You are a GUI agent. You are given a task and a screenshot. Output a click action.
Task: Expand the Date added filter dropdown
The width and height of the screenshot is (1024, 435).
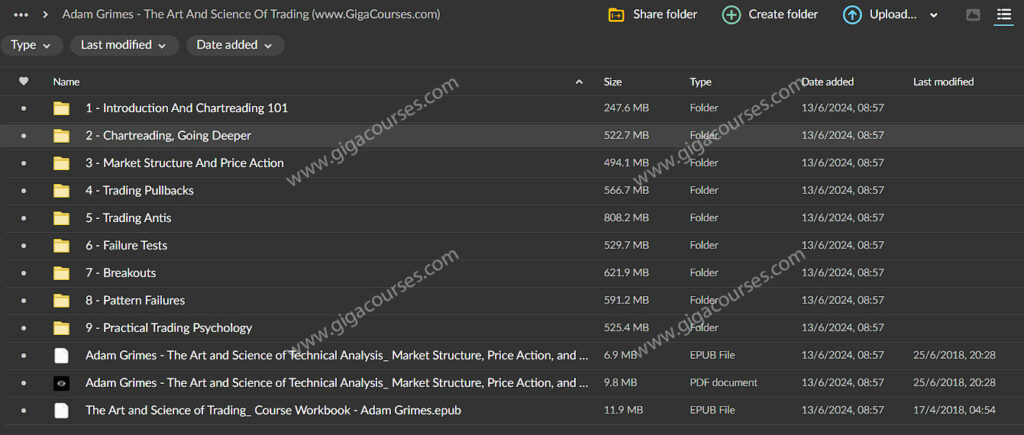click(234, 45)
